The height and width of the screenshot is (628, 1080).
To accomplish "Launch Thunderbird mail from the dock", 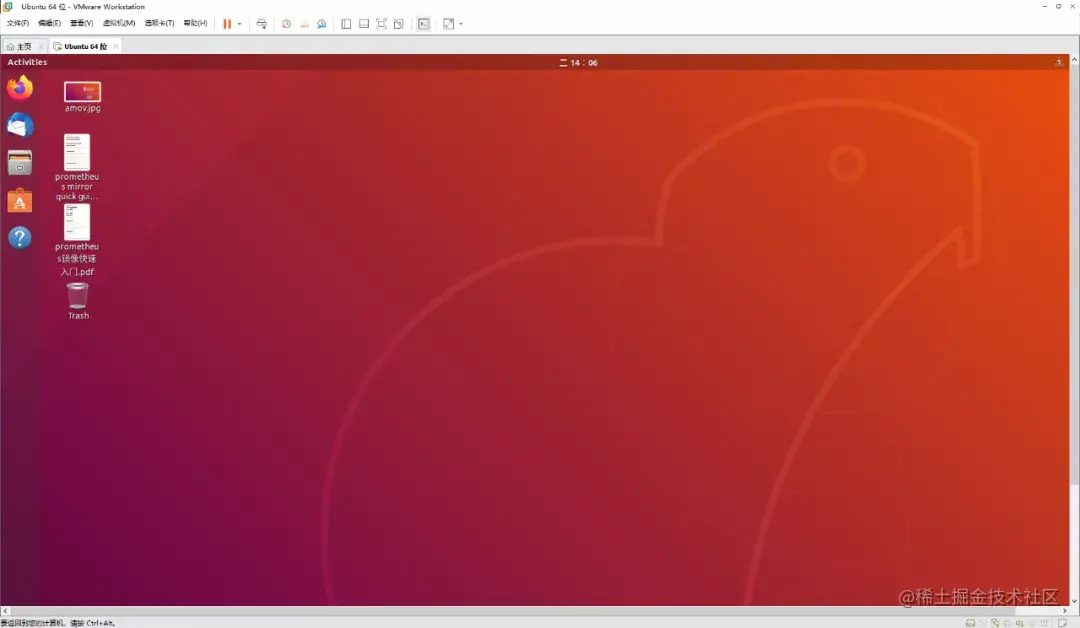I will click(x=20, y=125).
